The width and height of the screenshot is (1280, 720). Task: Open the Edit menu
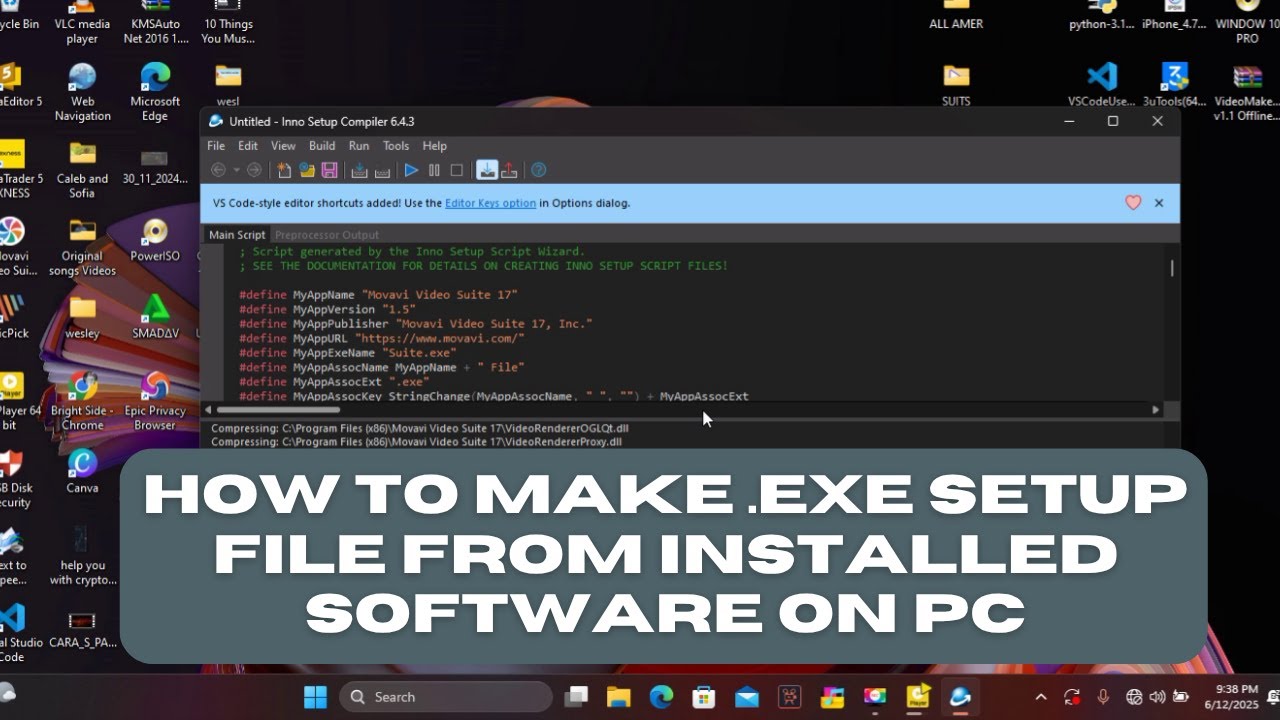click(248, 146)
